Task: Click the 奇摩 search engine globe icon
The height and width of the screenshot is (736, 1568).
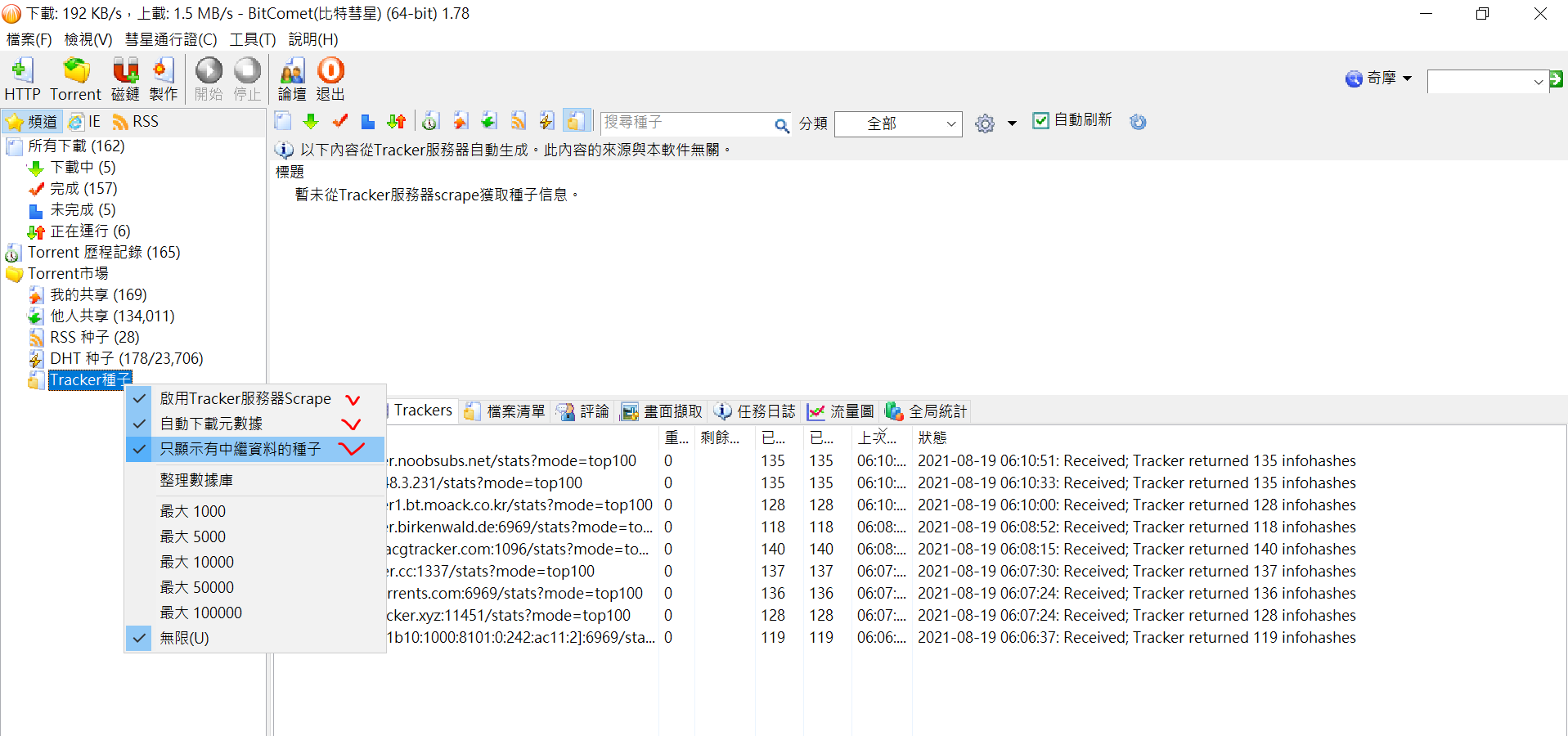Action: 1354,79
